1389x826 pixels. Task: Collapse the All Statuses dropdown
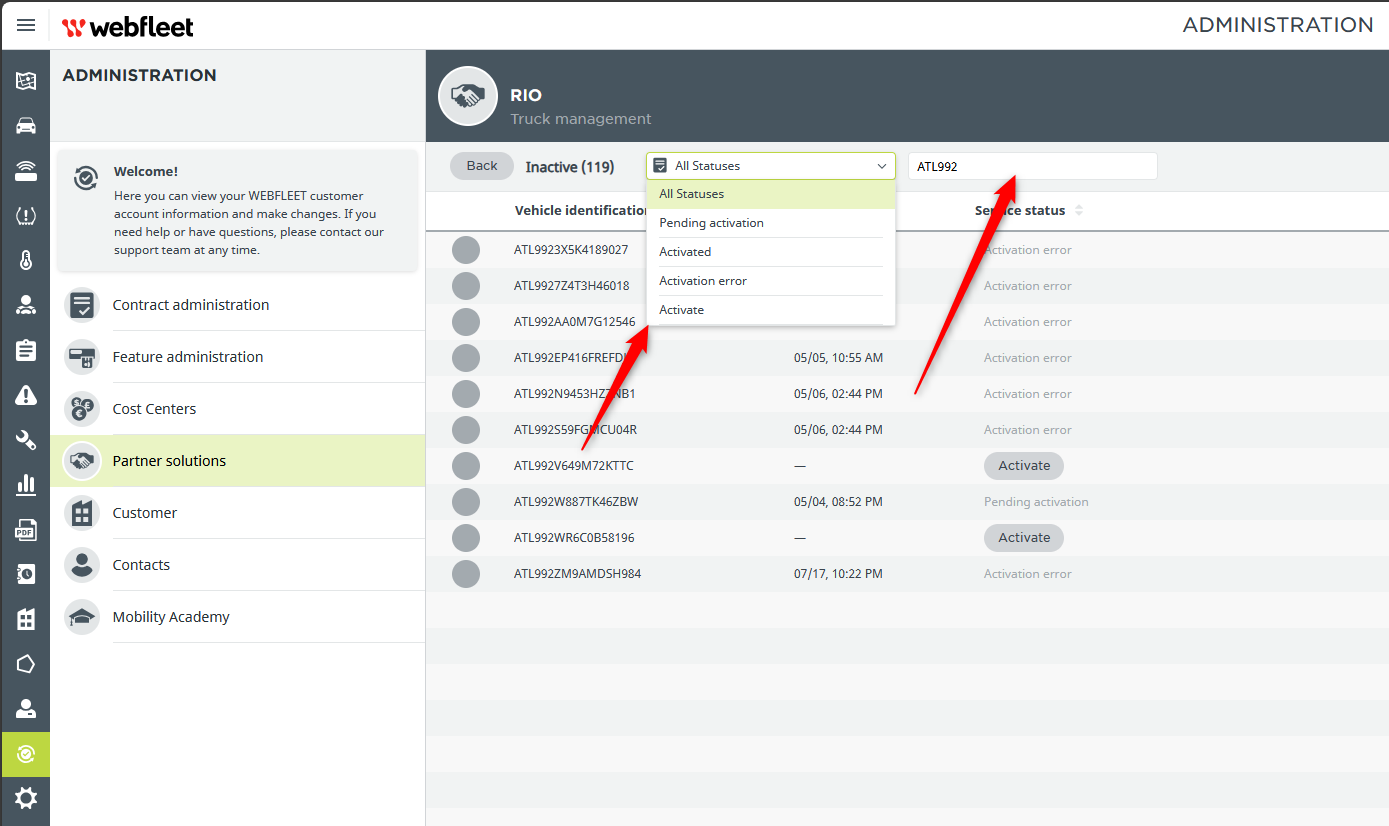(x=771, y=166)
